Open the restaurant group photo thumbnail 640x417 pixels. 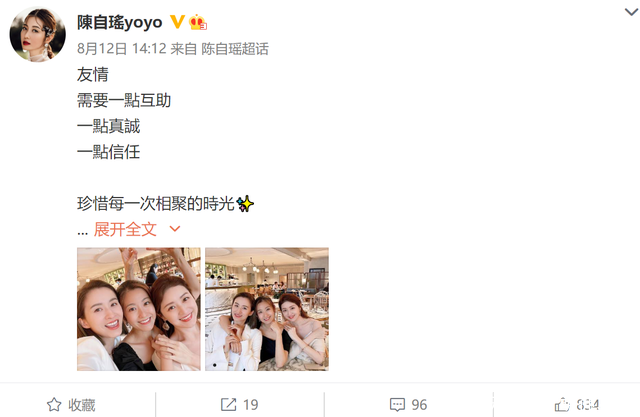tap(267, 309)
